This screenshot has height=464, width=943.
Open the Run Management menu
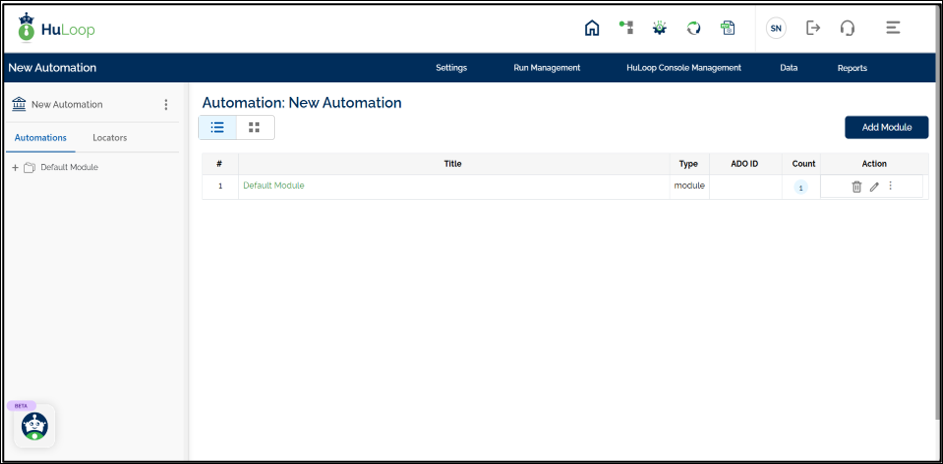click(x=546, y=68)
